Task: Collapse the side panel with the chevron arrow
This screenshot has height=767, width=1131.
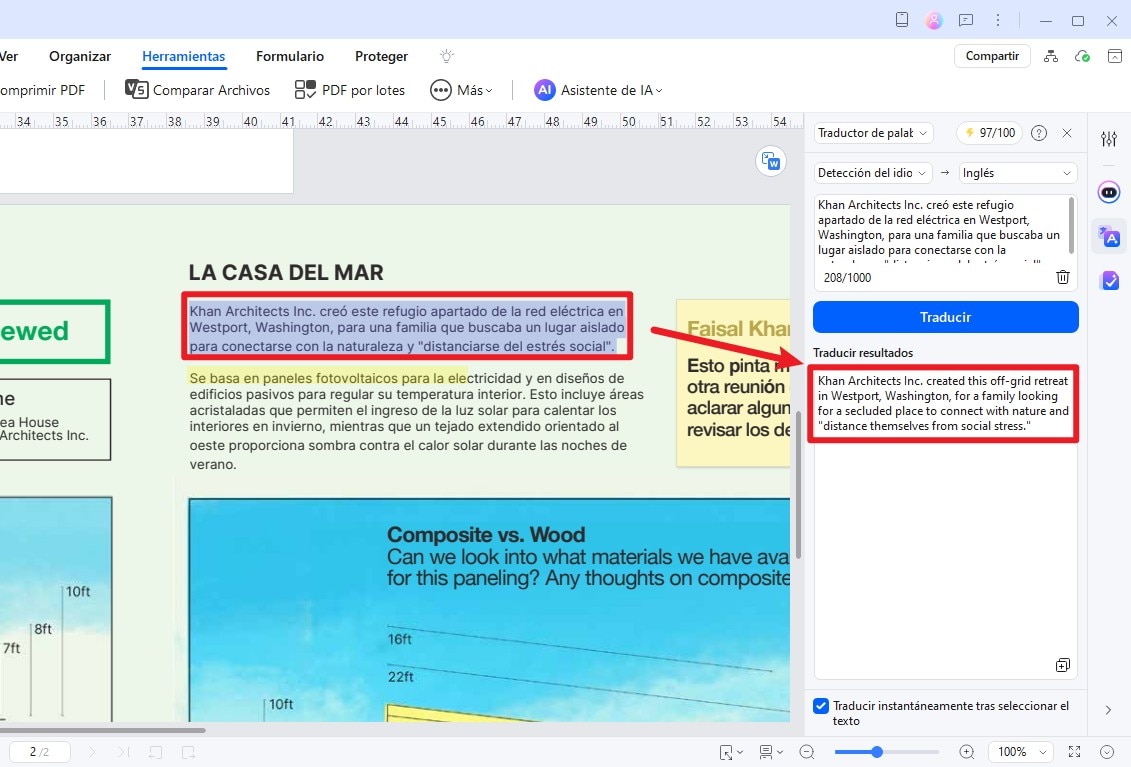Action: [1109, 710]
